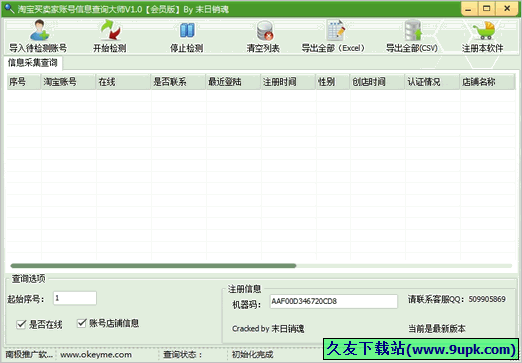Focus the 起始序号 input field
This screenshot has height=363, width=522.
(75, 298)
